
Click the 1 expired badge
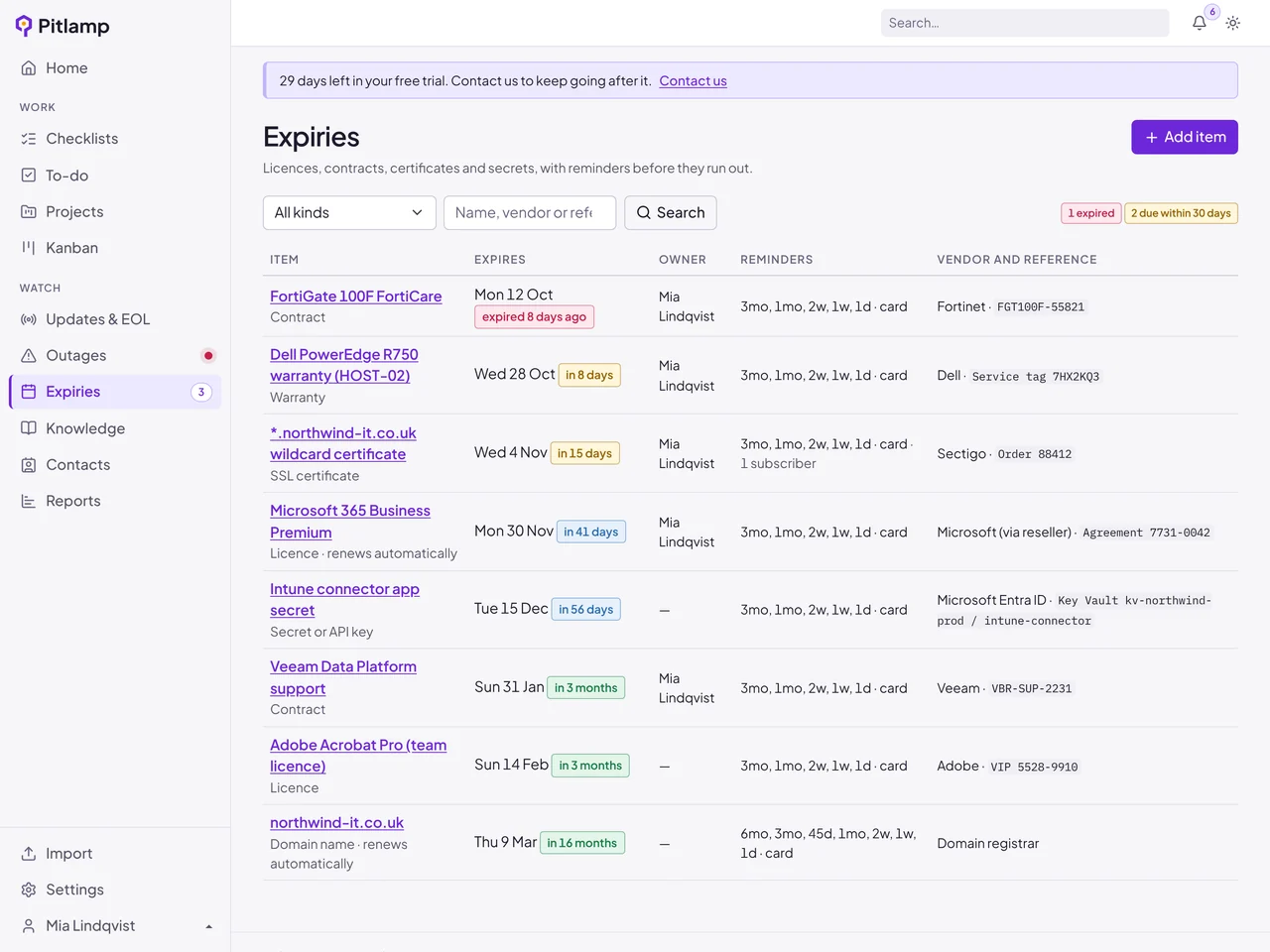(1091, 213)
